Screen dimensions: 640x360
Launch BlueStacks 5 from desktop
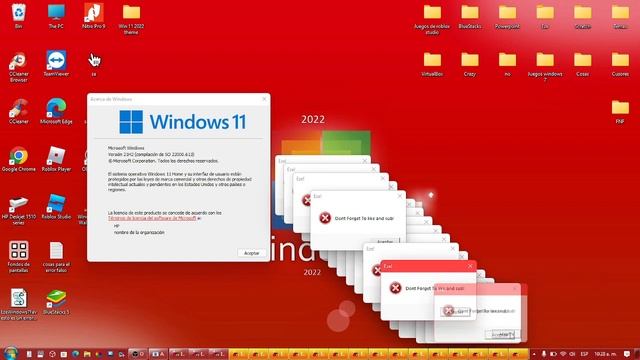[x=56, y=302]
